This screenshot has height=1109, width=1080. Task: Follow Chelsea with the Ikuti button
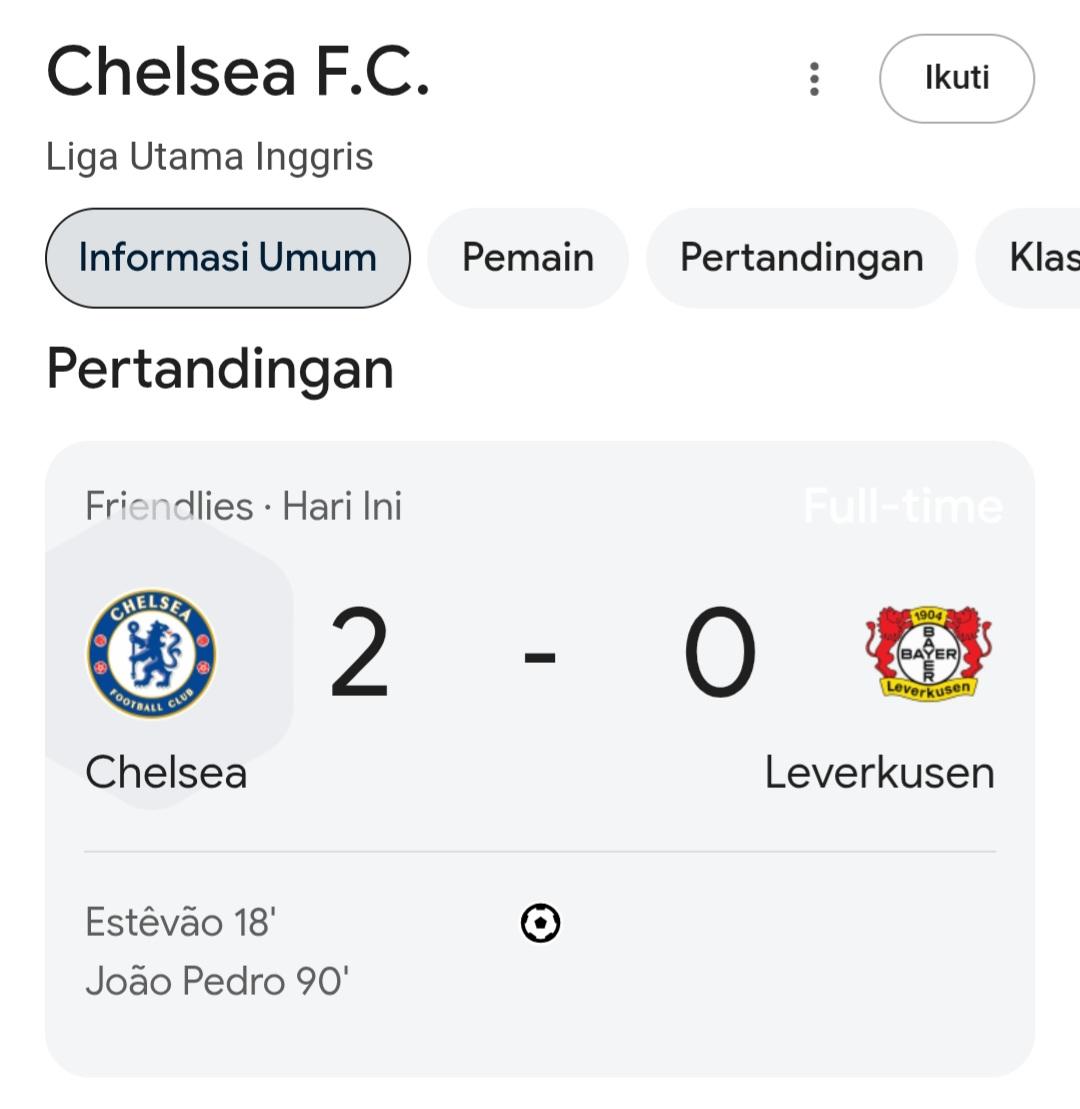[x=956, y=79]
